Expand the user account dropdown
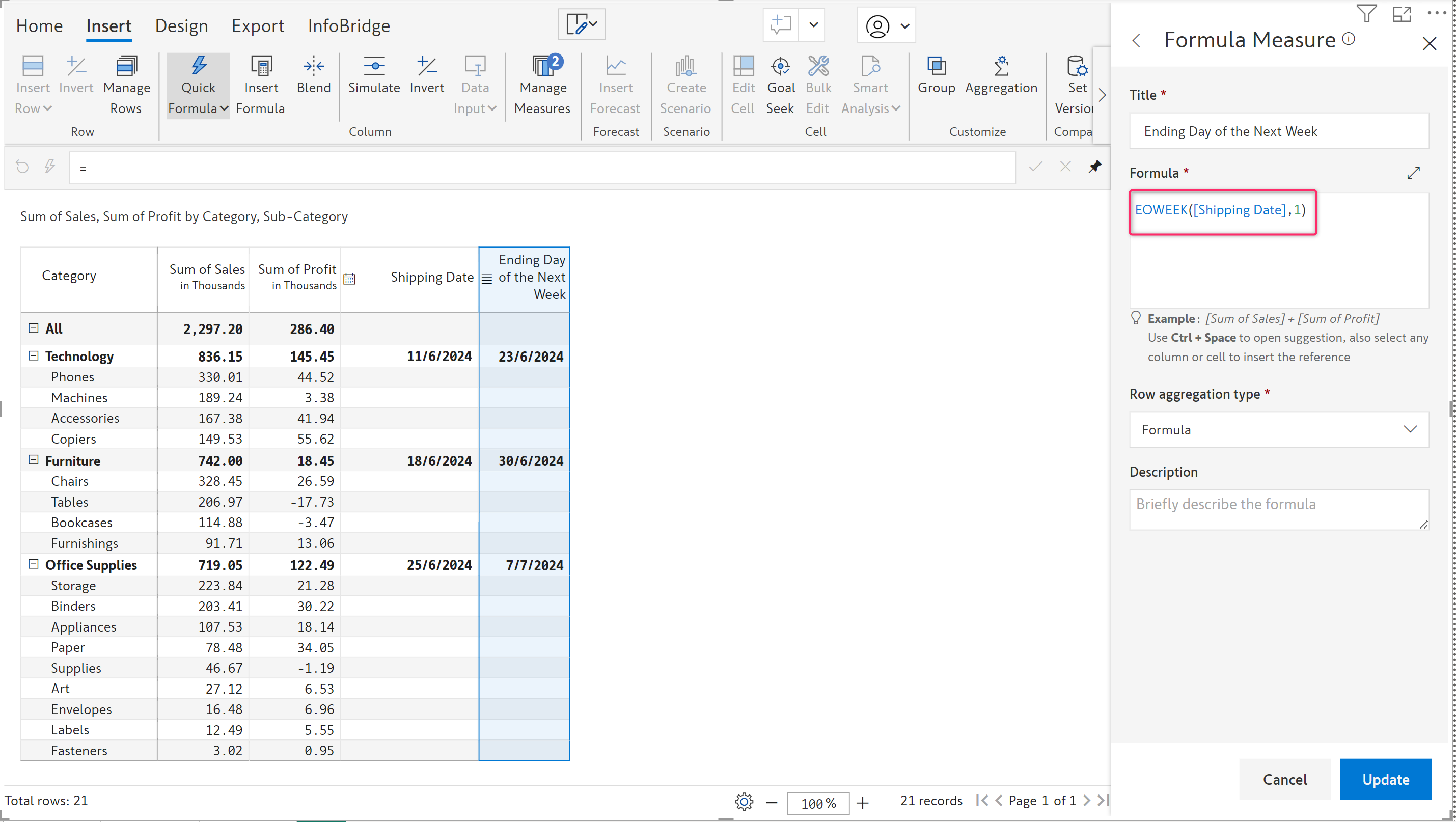The width and height of the screenshot is (1456, 822). tap(905, 26)
